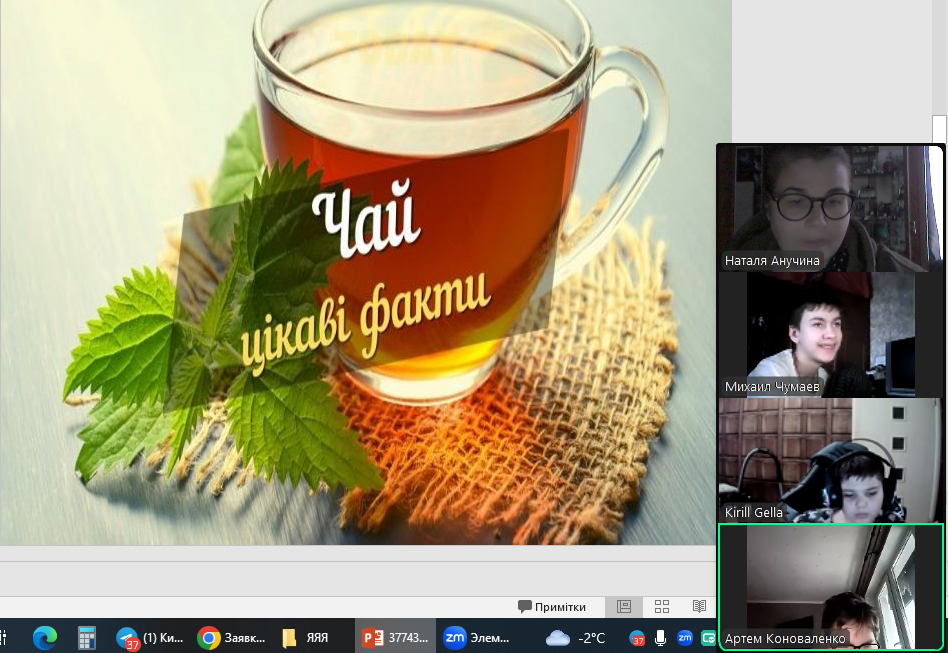Click the Telegram tray icon with badge
Screen dimensions: 948x653
(637, 638)
